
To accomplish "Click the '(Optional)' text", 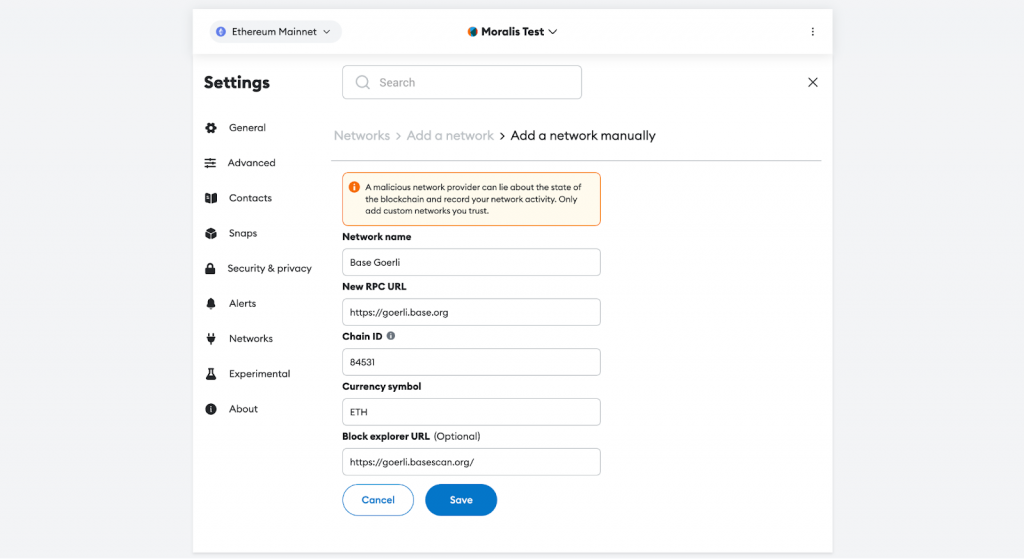I will pyautogui.click(x=457, y=436).
